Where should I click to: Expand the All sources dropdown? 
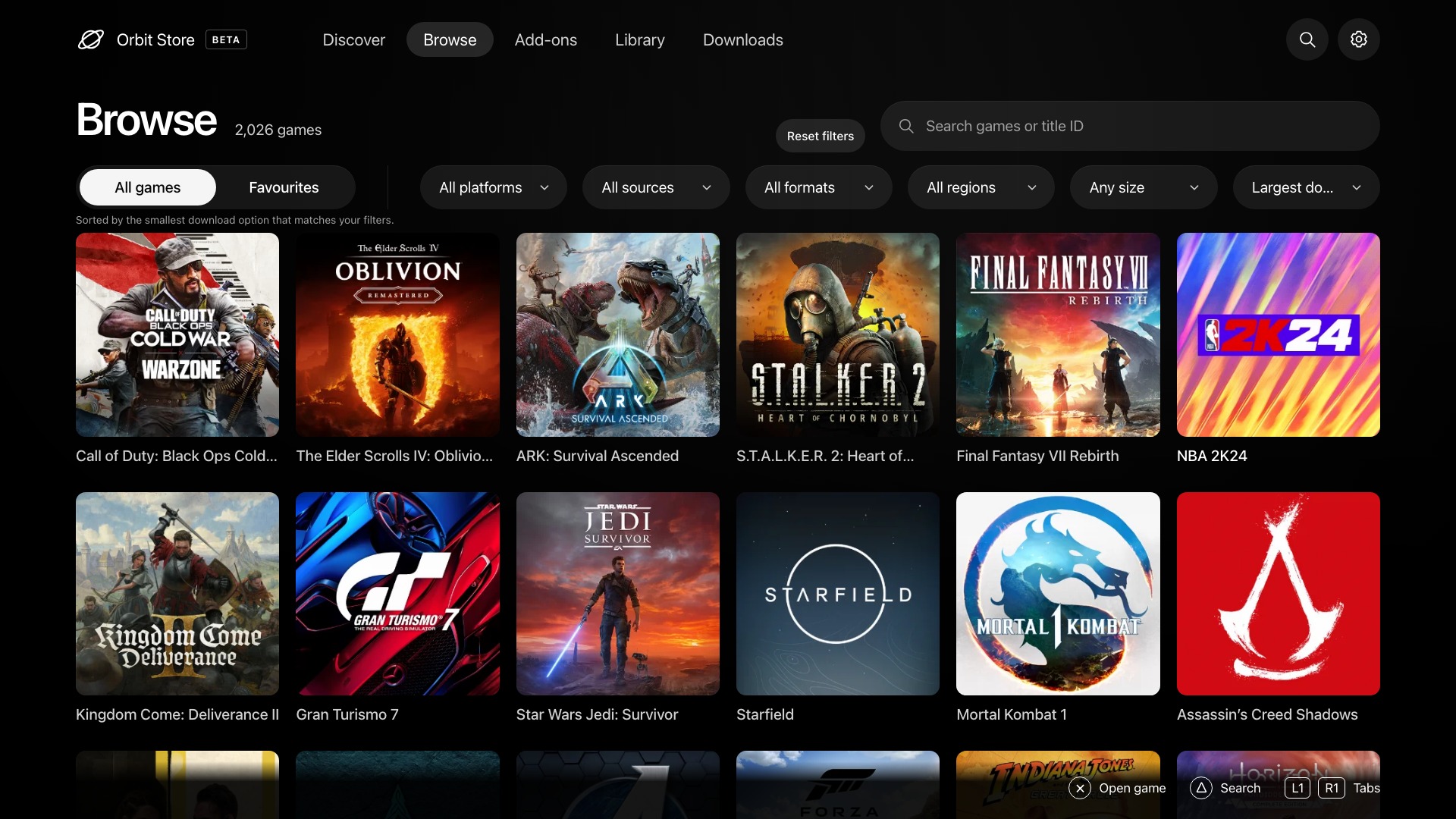pyautogui.click(x=656, y=187)
